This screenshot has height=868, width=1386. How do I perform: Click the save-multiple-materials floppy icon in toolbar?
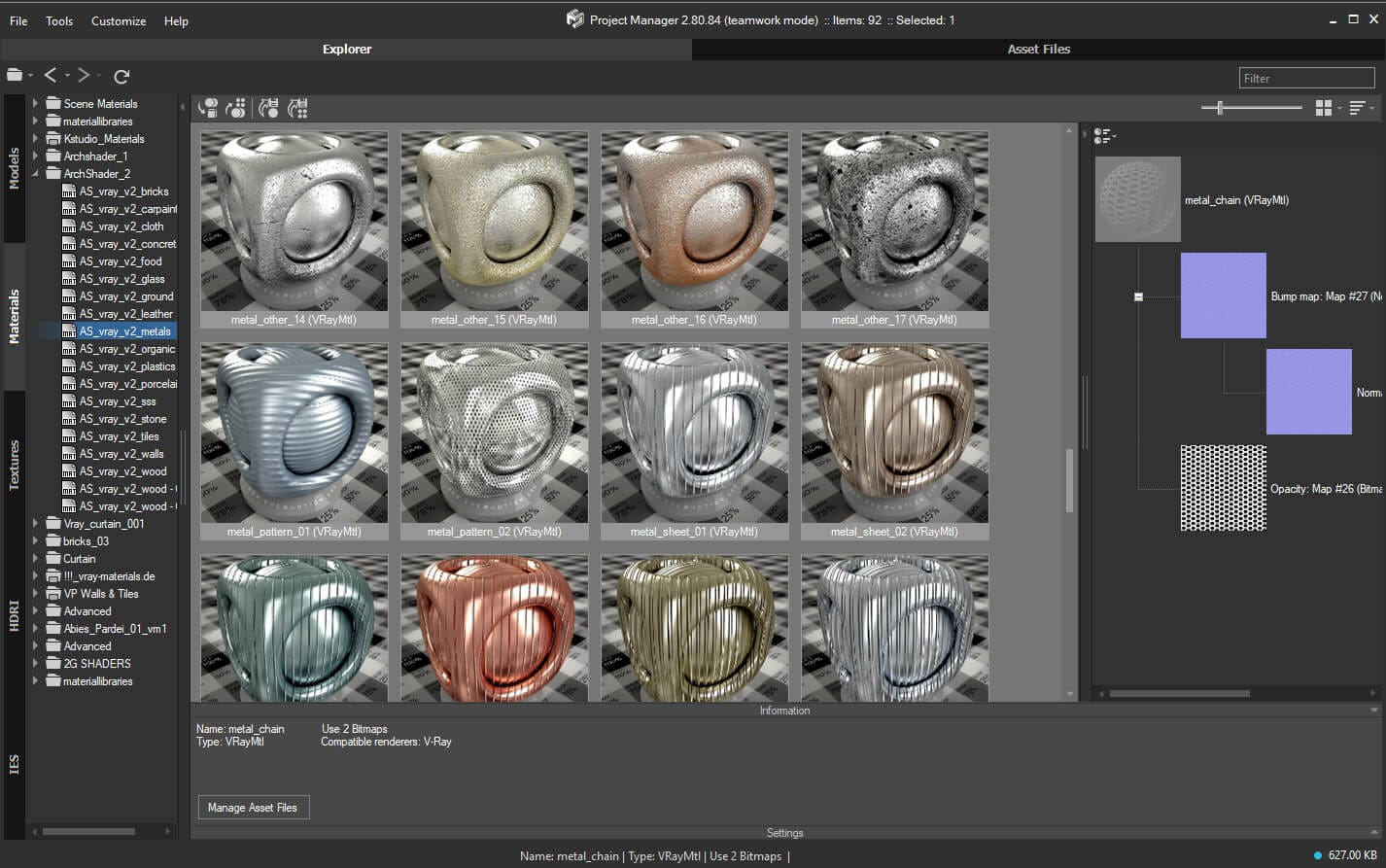(298, 108)
